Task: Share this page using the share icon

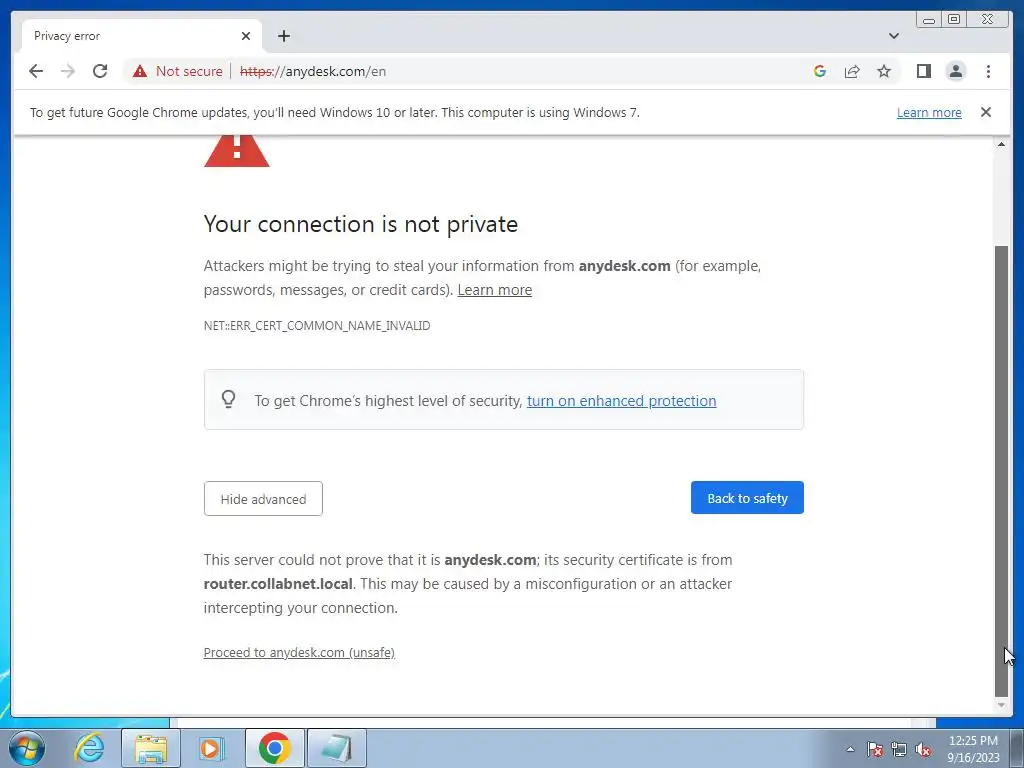Action: [852, 71]
